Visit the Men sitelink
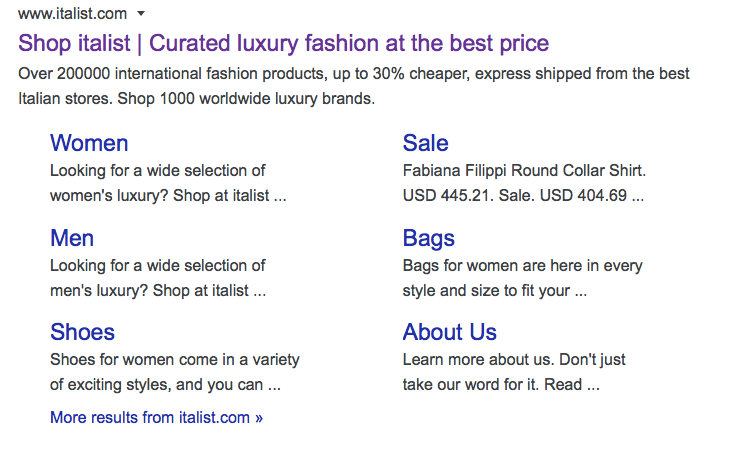The width and height of the screenshot is (734, 449). coord(72,238)
